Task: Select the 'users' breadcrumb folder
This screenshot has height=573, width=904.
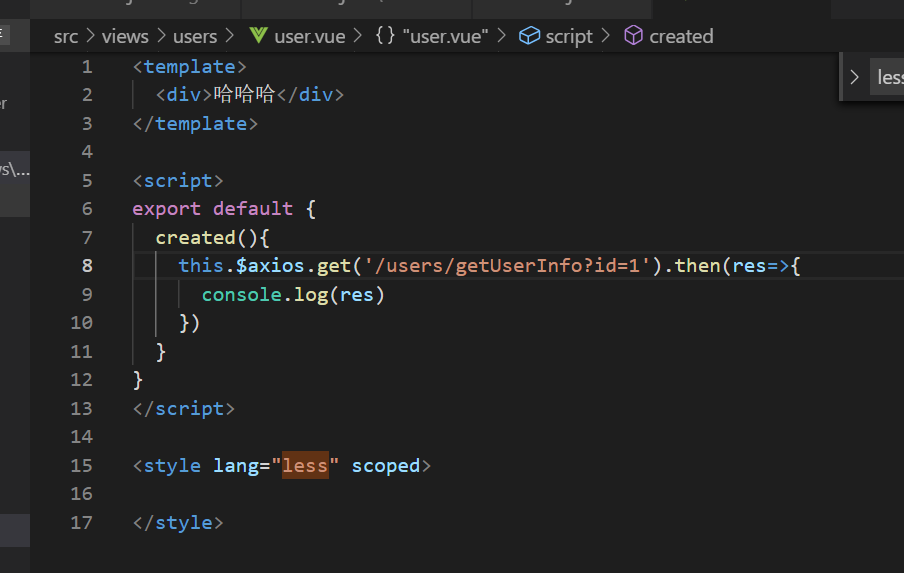Action: coord(195,36)
